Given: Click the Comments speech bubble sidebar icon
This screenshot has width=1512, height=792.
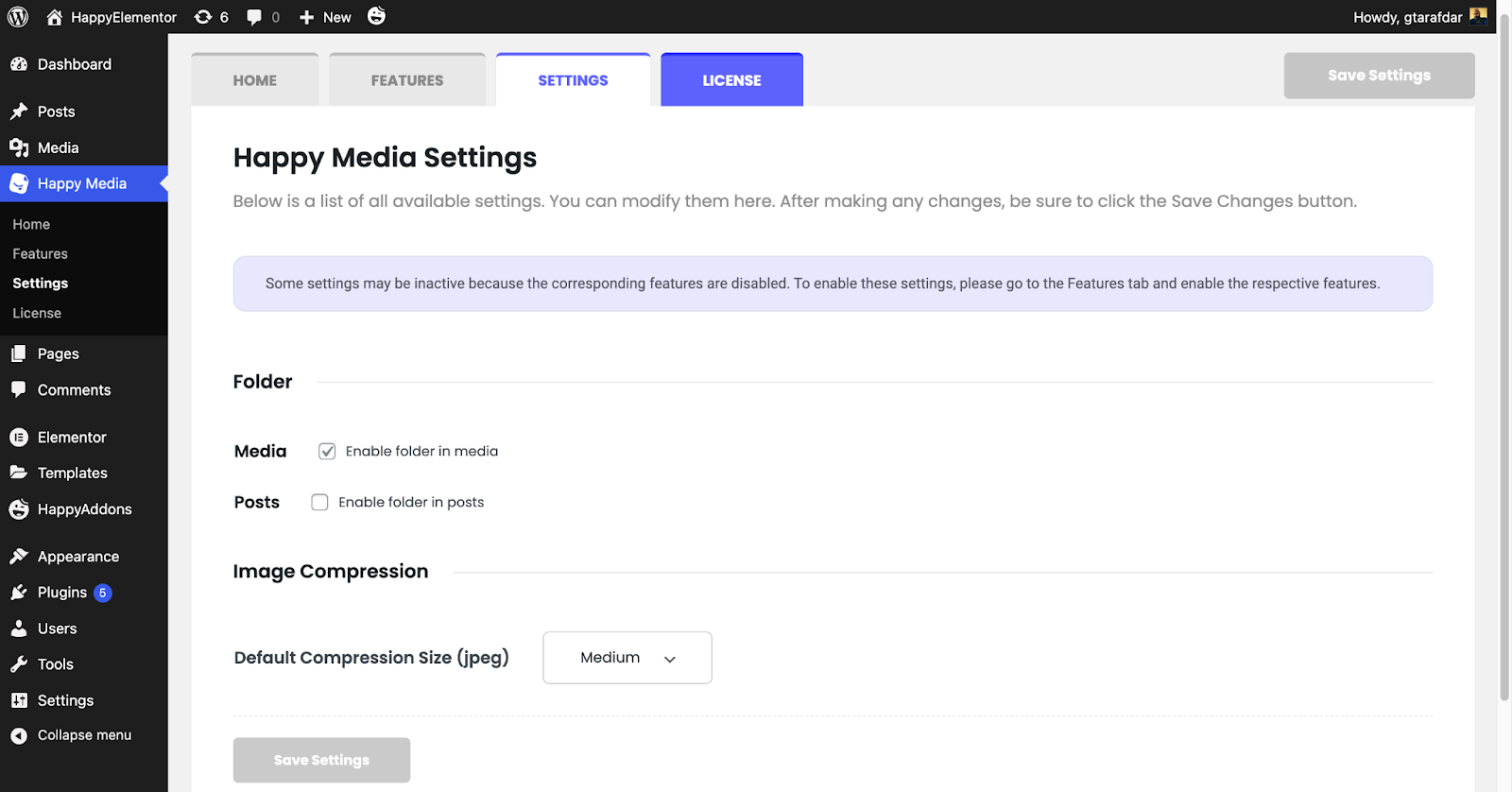Looking at the screenshot, I should (19, 389).
